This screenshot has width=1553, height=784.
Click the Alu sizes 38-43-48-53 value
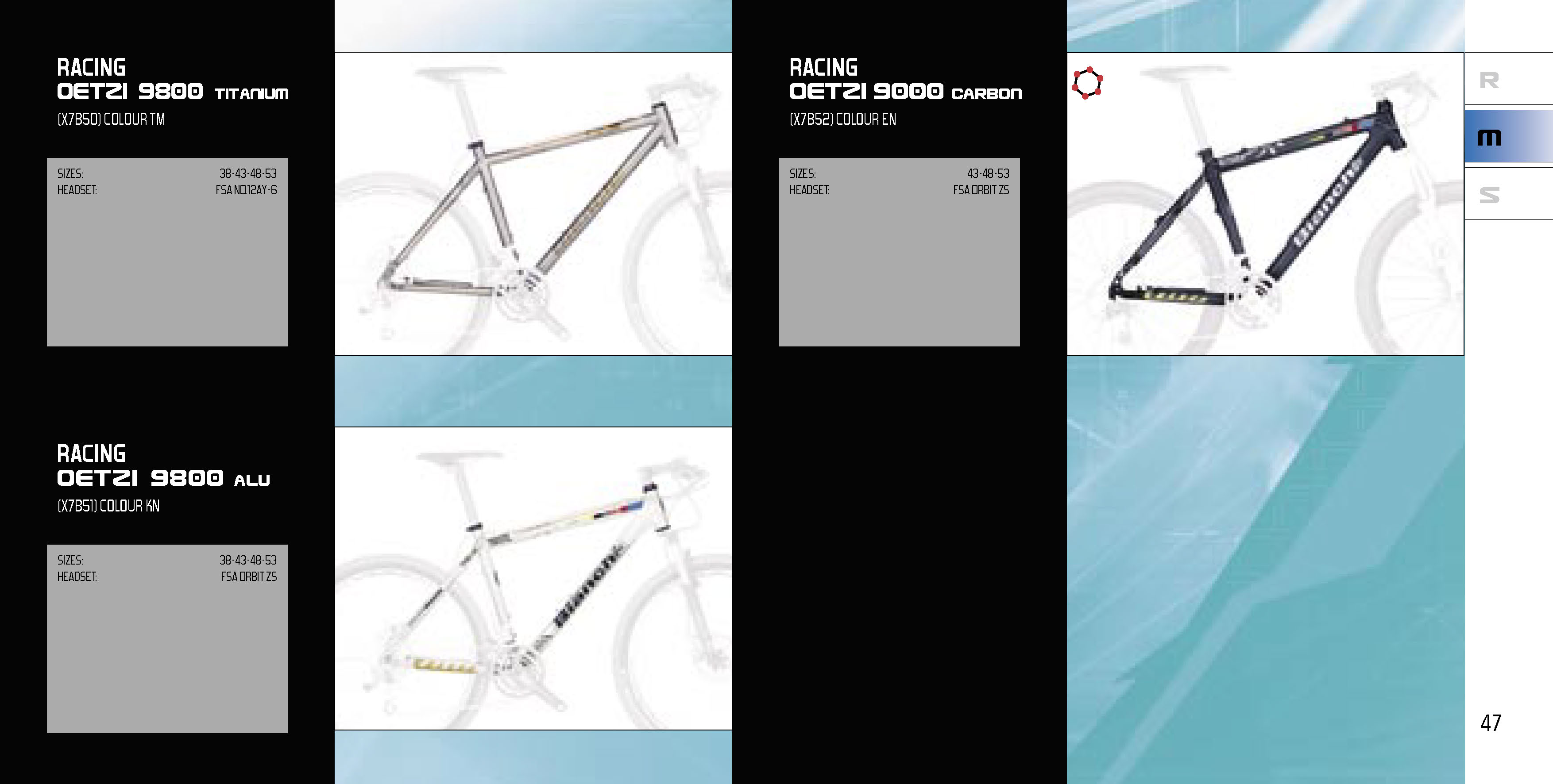[x=248, y=561]
